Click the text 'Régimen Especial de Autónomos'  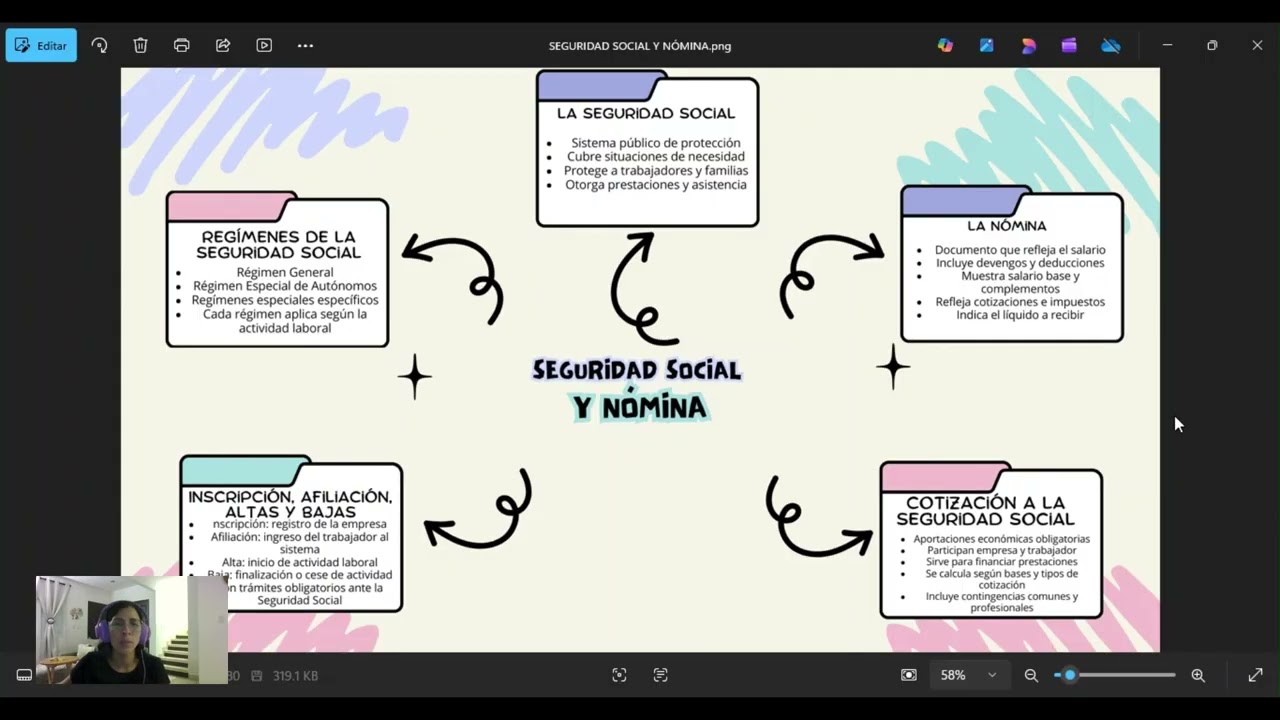tap(285, 286)
